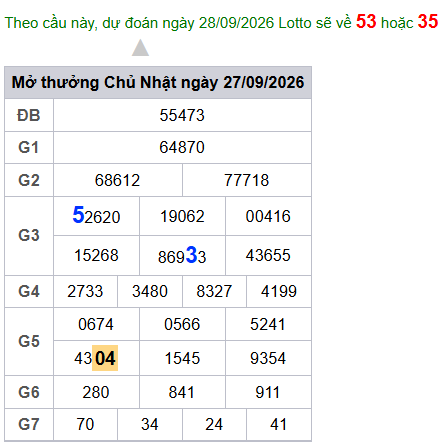The image size is (445, 446).
Task: Click the red predicted number 35
Action: pyautogui.click(x=428, y=21)
